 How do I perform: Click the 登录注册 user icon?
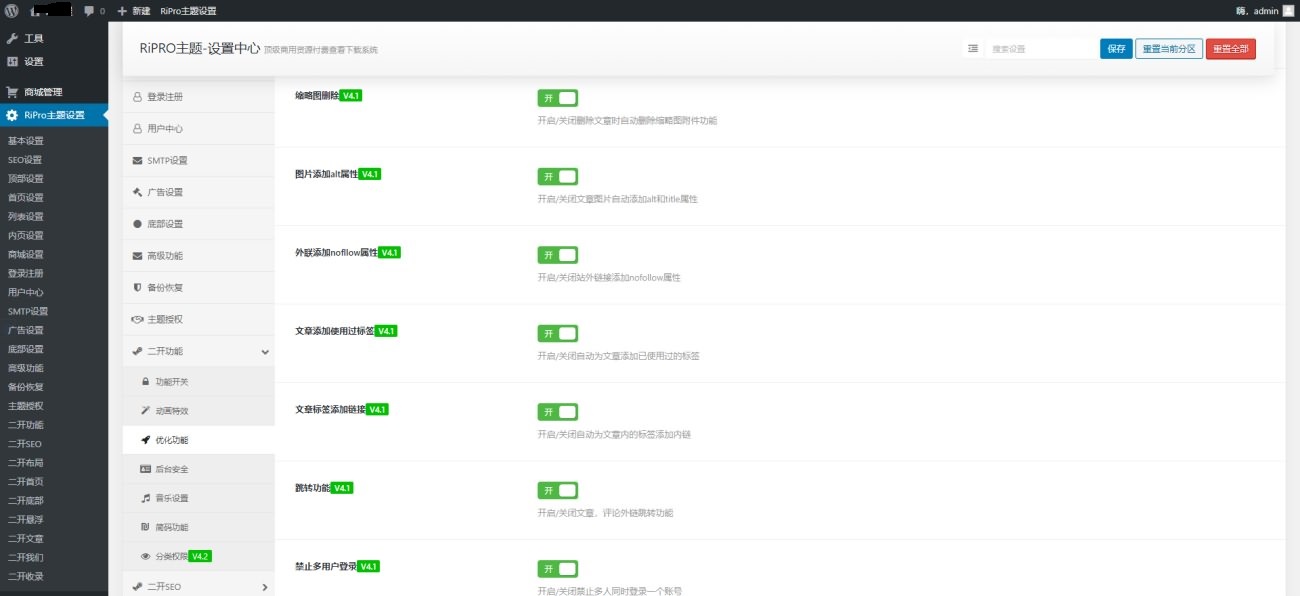[x=138, y=97]
